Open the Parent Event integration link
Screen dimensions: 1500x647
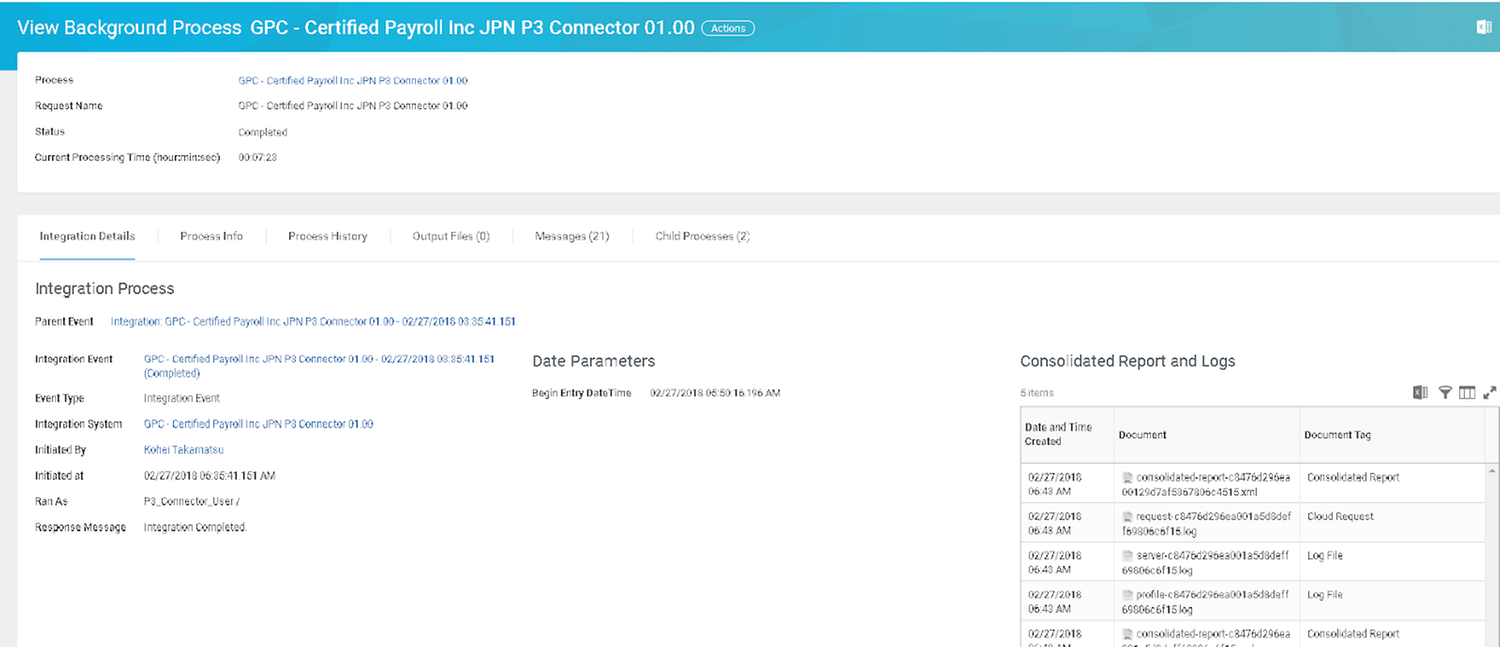329,321
